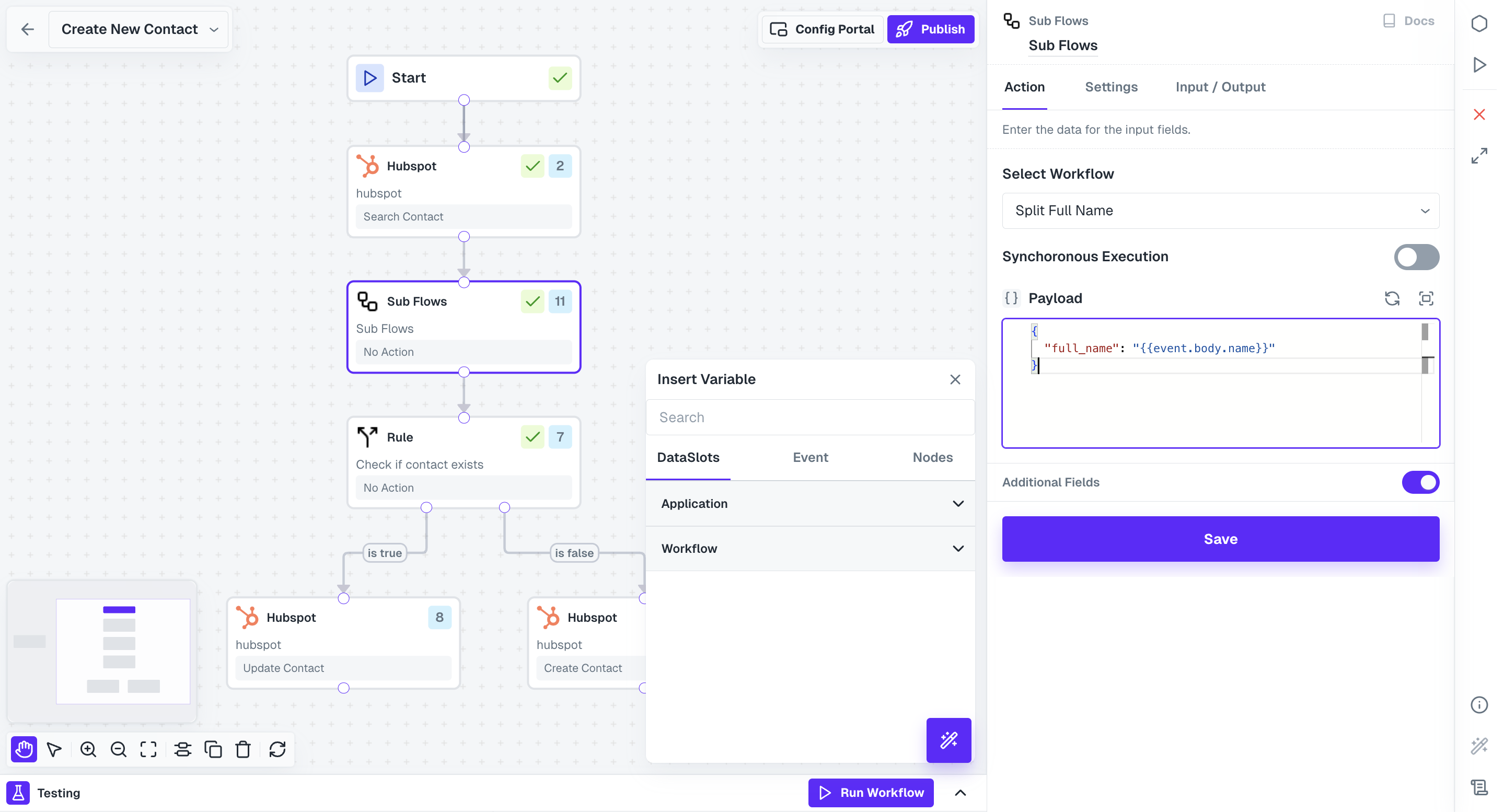Select the hand pan tool

click(x=24, y=749)
